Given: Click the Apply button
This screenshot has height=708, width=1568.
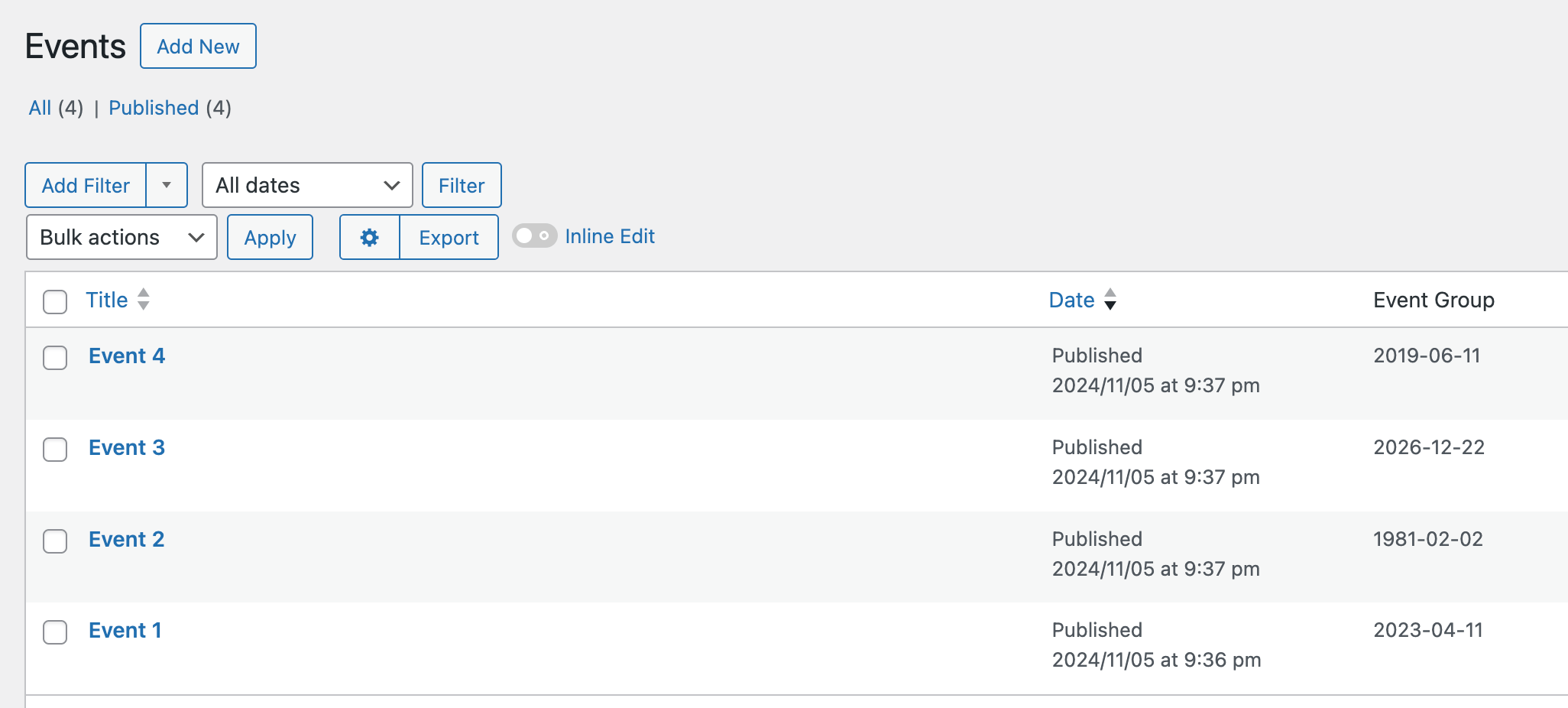Looking at the screenshot, I should pyautogui.click(x=270, y=238).
